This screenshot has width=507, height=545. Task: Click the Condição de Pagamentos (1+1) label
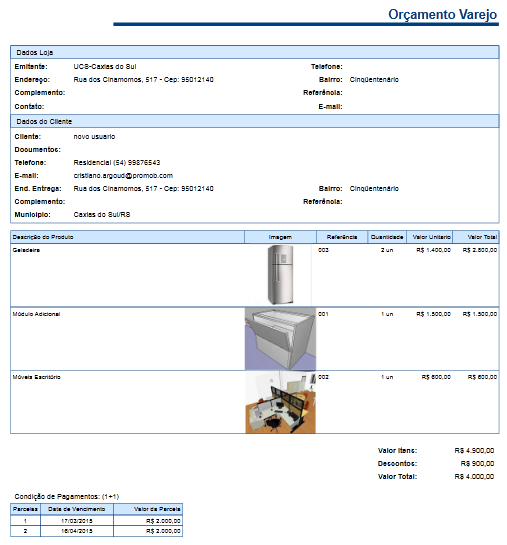[67, 496]
